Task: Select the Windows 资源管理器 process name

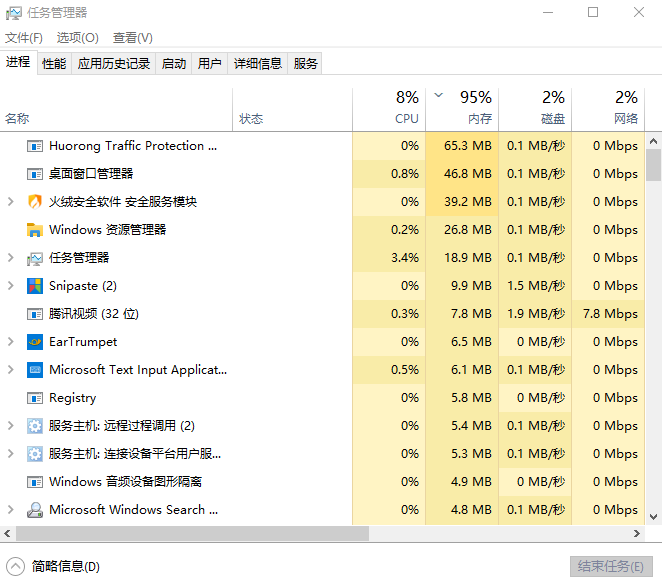Action: pos(108,230)
